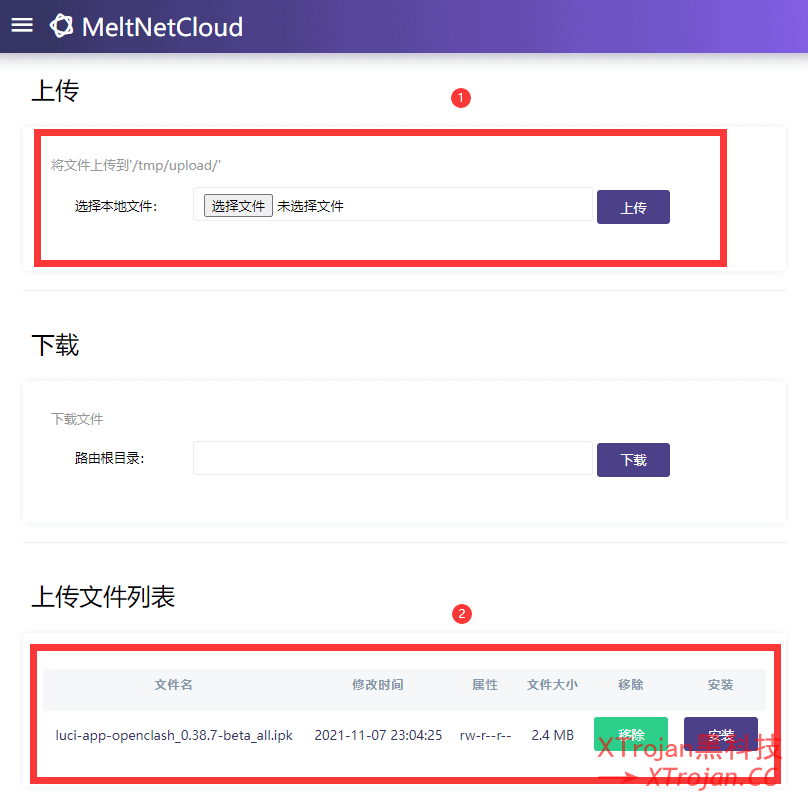Click the 上传文件列表 section heading
Screen dimensions: 808x798
(x=104, y=597)
